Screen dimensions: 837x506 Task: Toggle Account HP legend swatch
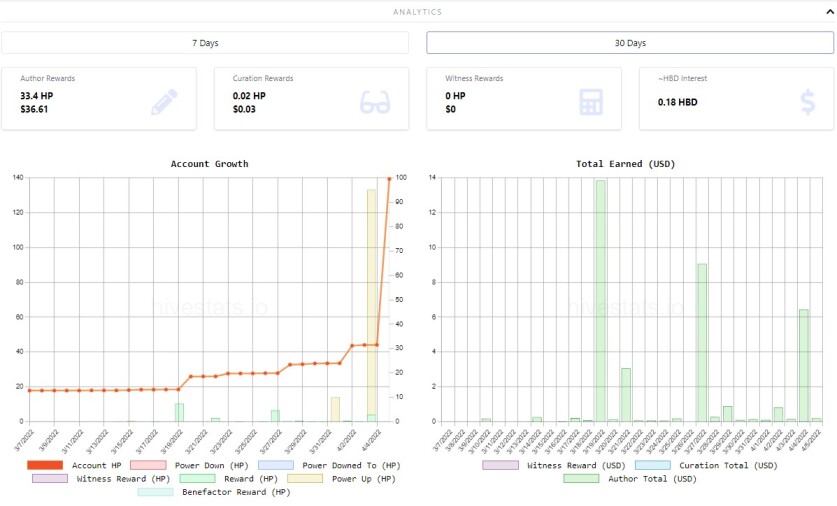(45, 465)
